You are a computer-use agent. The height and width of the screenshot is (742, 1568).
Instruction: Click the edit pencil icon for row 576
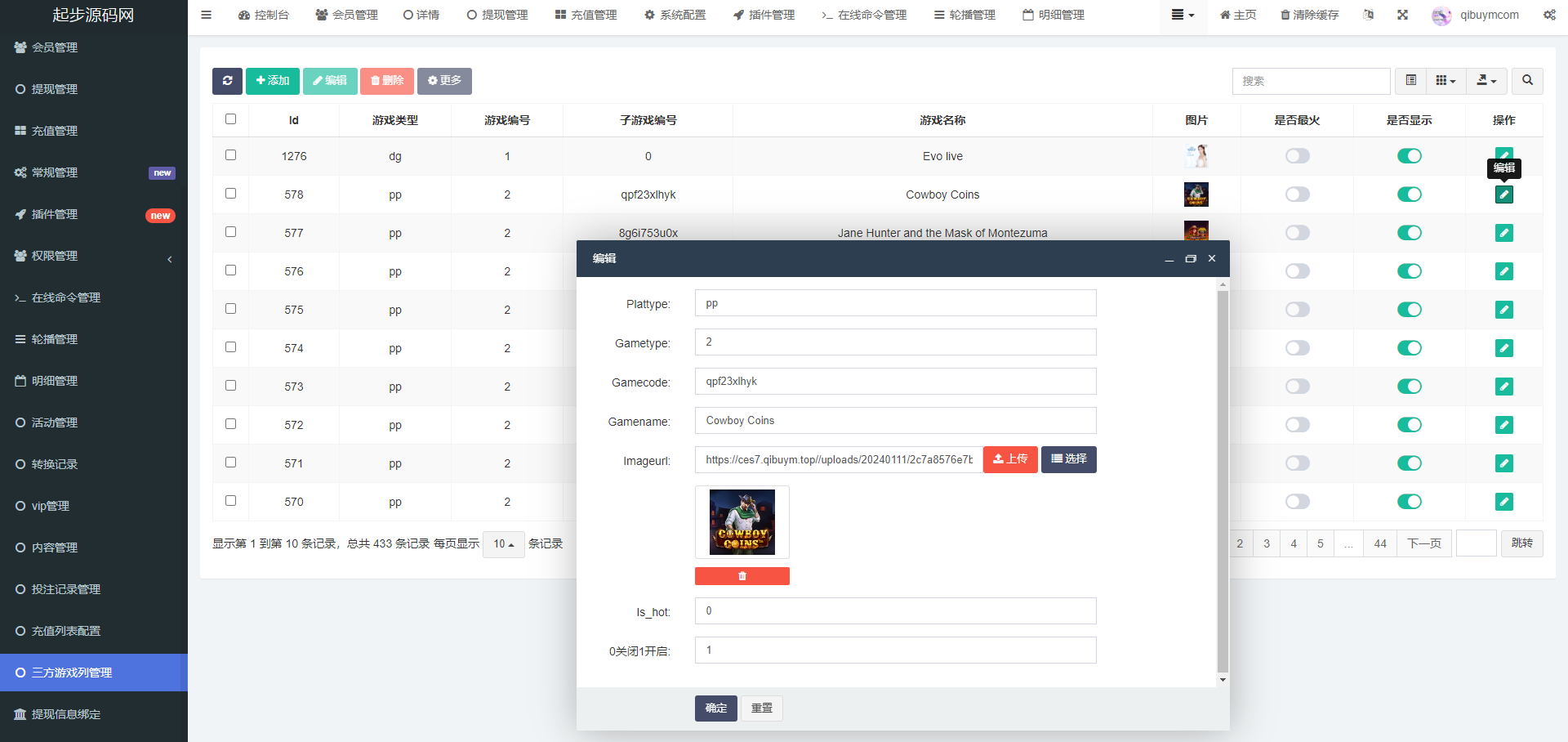tap(1504, 271)
